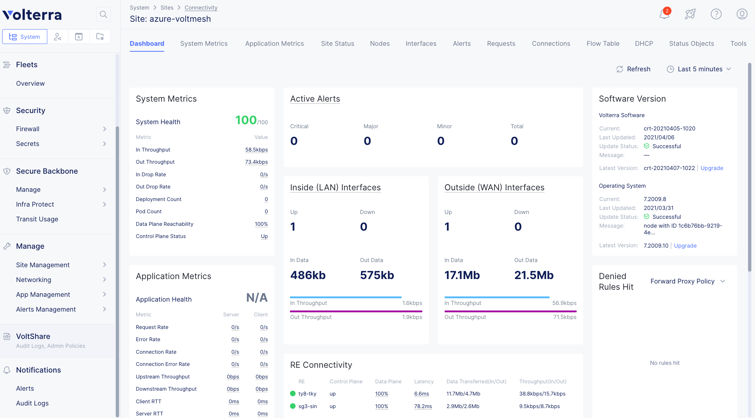Click WAN Out Throughput purple bar
This screenshot has height=418, width=755.
point(510,311)
